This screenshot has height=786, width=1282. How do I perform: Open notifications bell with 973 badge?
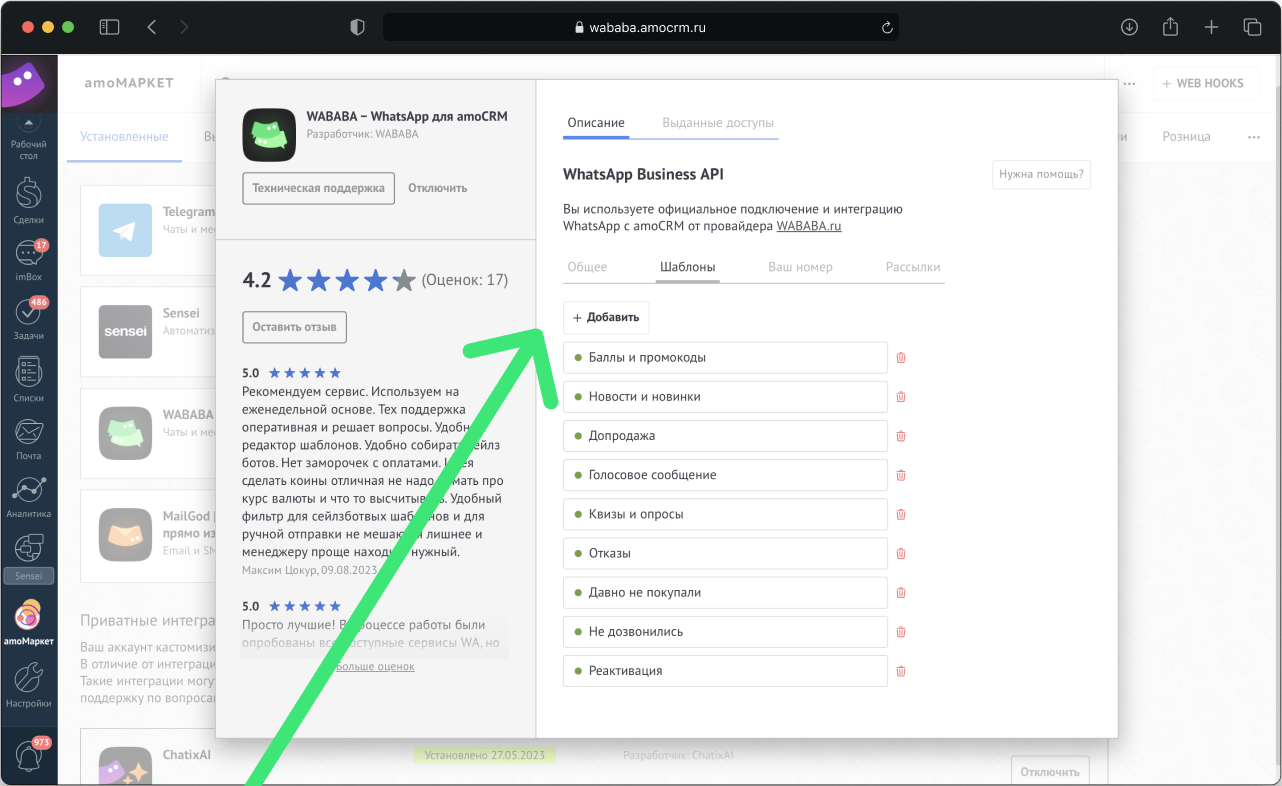point(28,754)
